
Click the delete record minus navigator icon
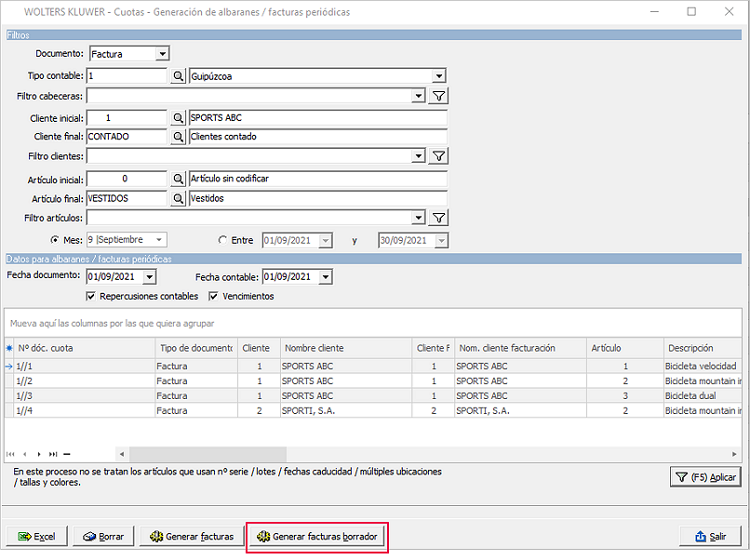pyautogui.click(x=67, y=454)
